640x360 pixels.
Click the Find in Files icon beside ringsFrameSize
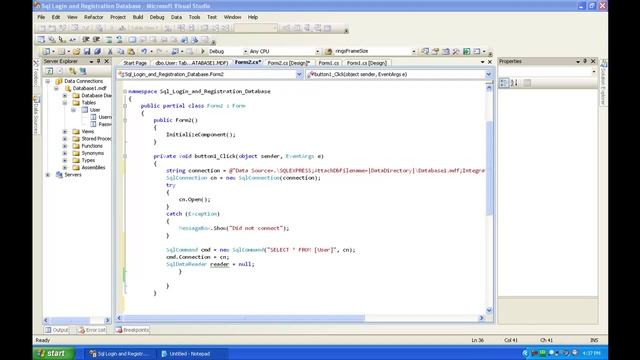coord(329,51)
